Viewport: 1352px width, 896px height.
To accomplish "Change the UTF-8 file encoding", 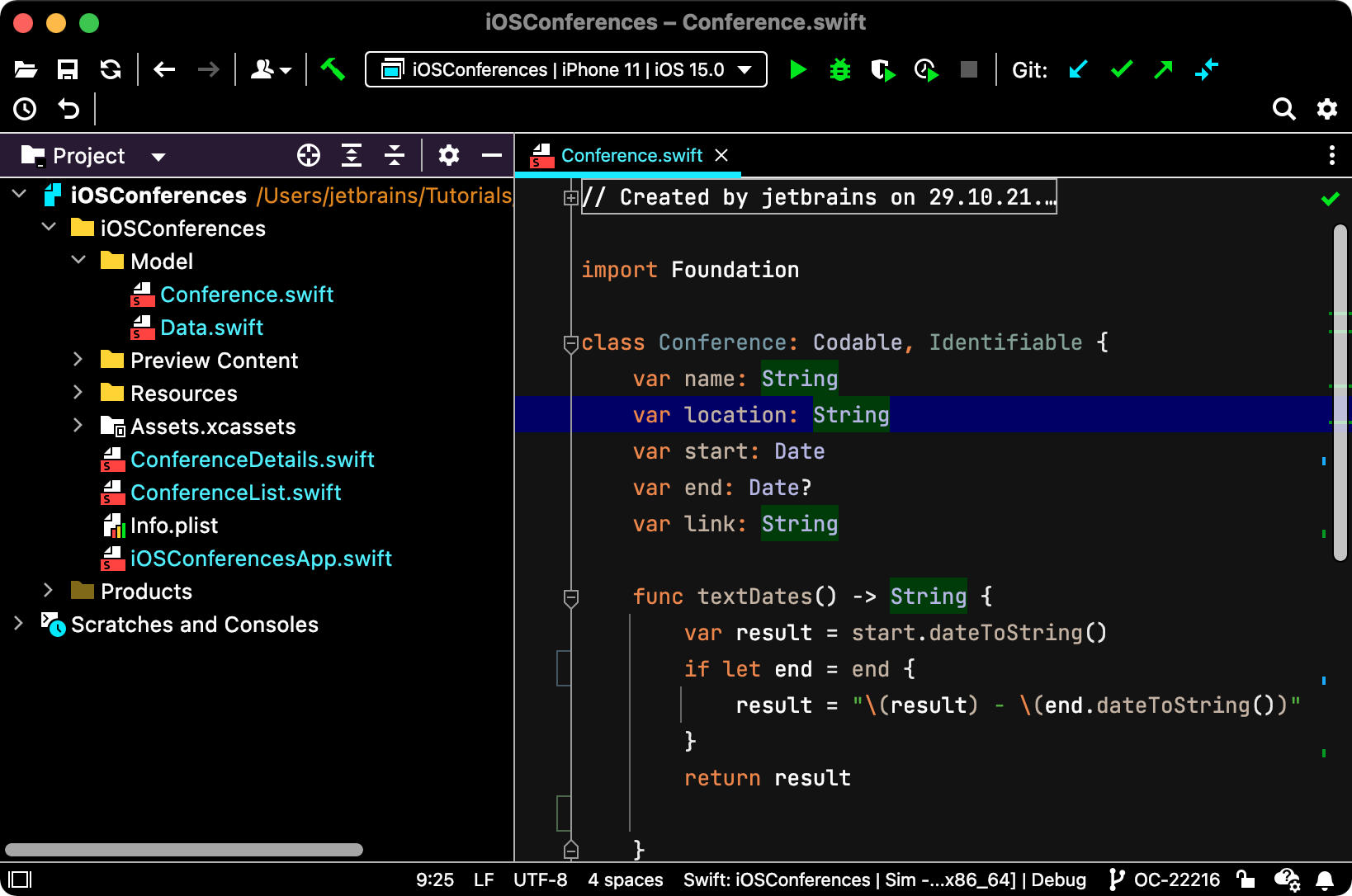I will pyautogui.click(x=541, y=879).
